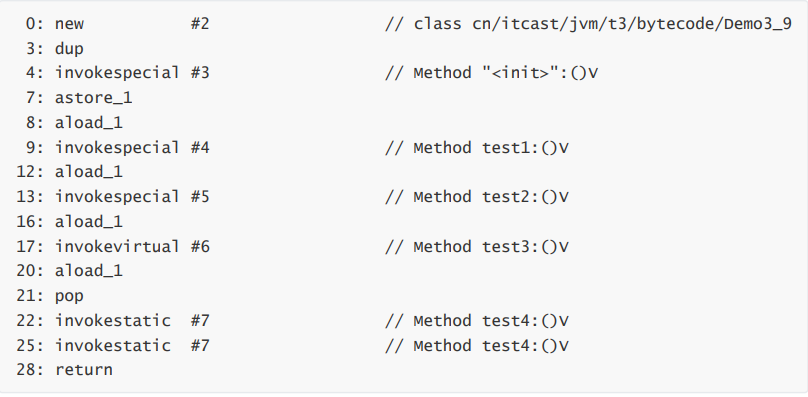Click aload_1 at offset 12
808x397 pixels.
point(89,172)
